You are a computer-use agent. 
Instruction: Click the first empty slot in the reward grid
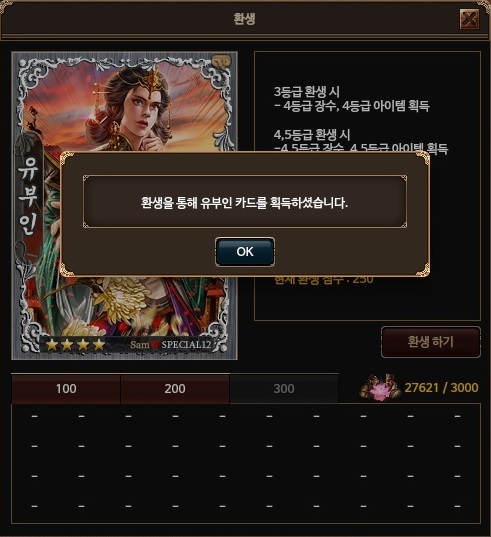click(x=34, y=416)
